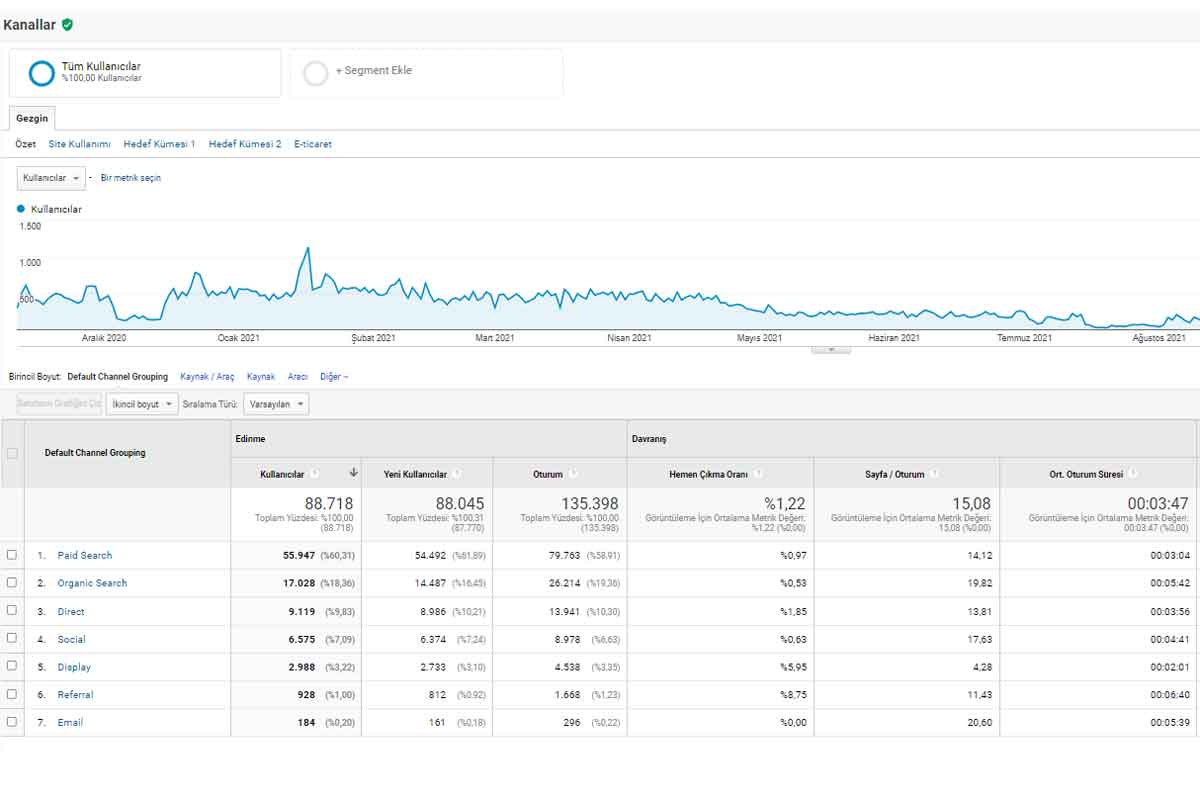Click the green verified shield beside Kanallar
The height and width of the screenshot is (801, 1200).
click(67, 24)
